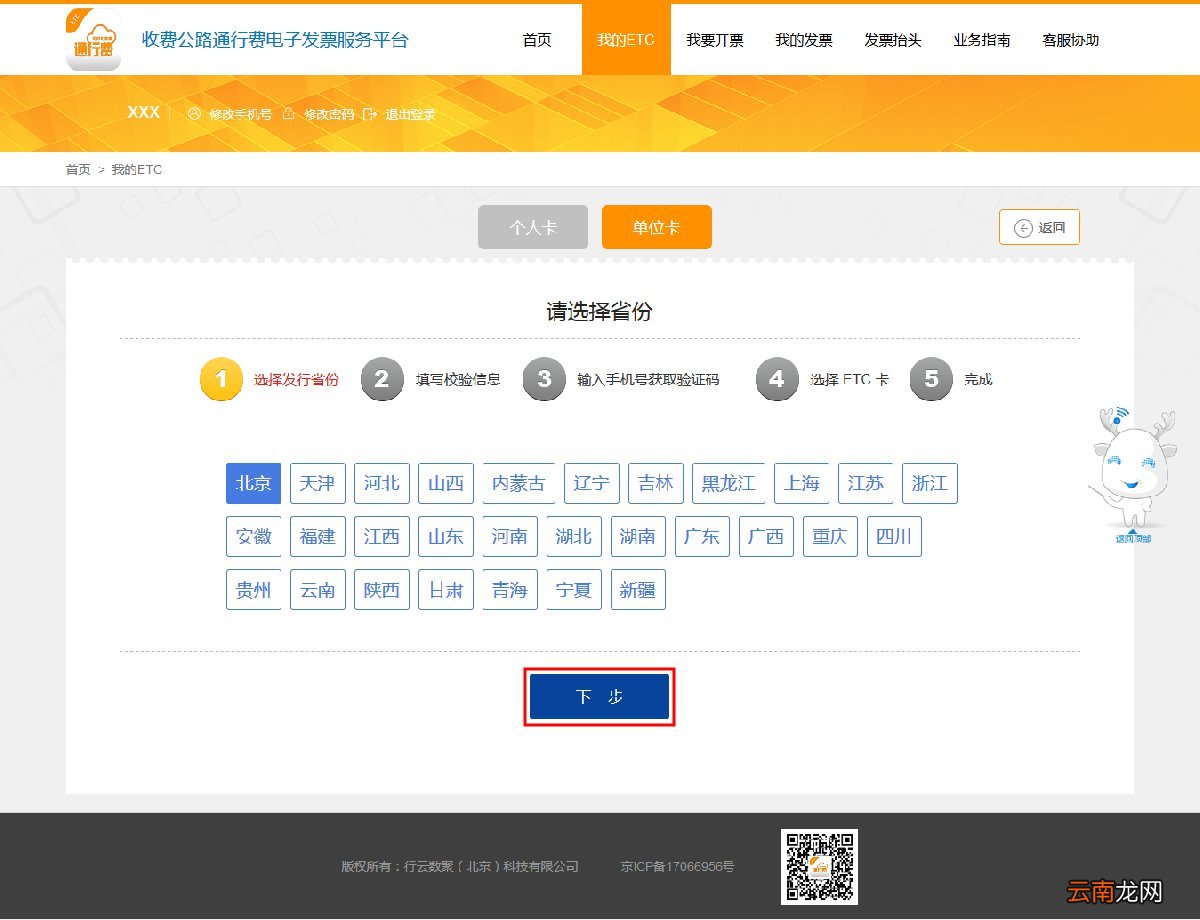Viewport: 1200px width, 920px height.
Task: Switch to the 单位卡 tab
Action: click(656, 227)
